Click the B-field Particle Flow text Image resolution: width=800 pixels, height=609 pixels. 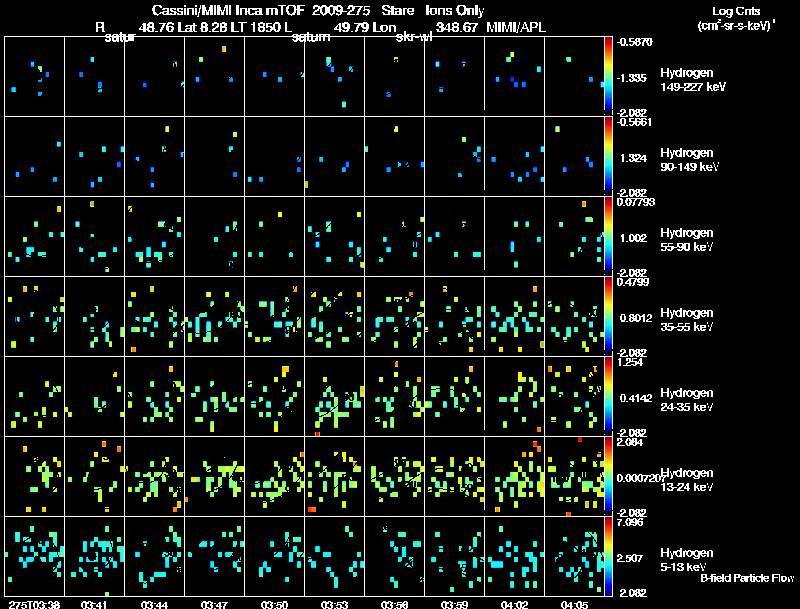(747, 578)
